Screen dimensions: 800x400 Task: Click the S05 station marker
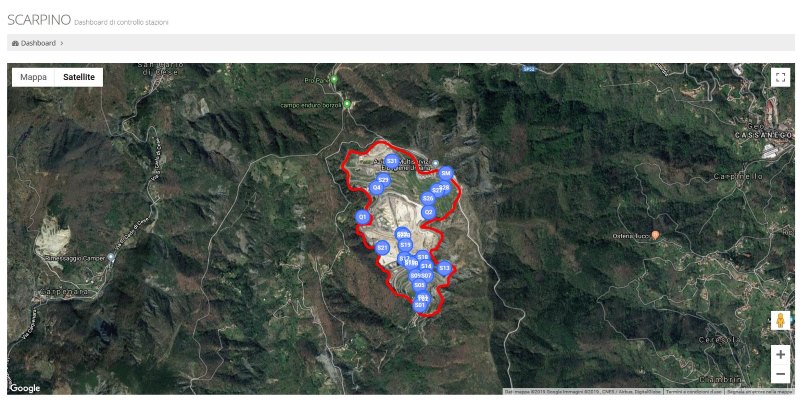pyautogui.click(x=419, y=285)
